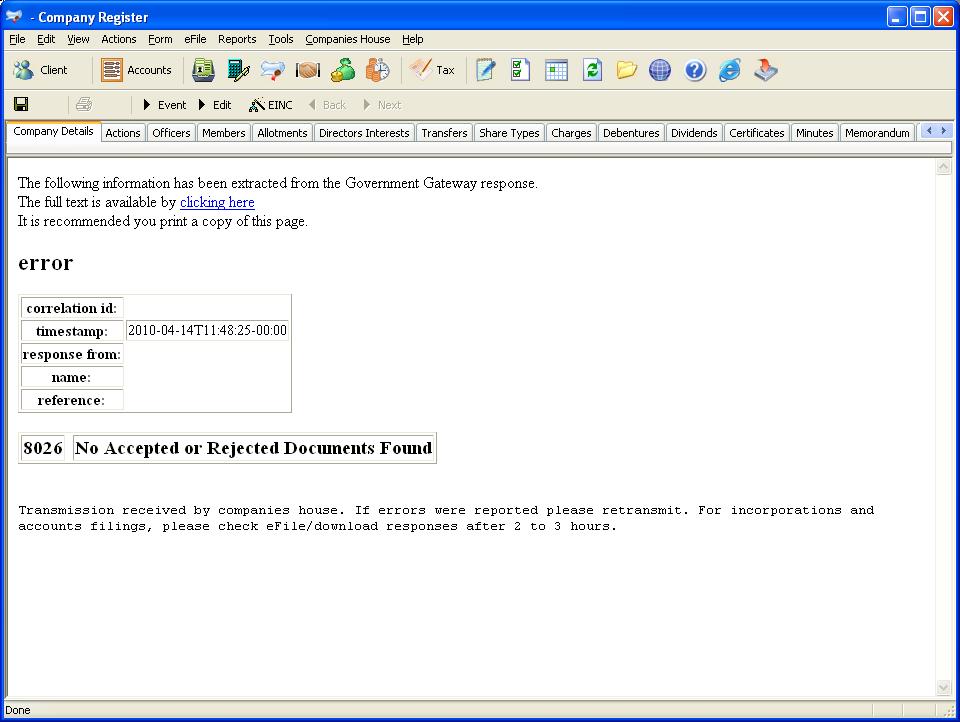Image resolution: width=960 pixels, height=722 pixels.
Task: Click the timestamp value 2010-04-14T11:48:25-00:00
Action: pos(207,331)
